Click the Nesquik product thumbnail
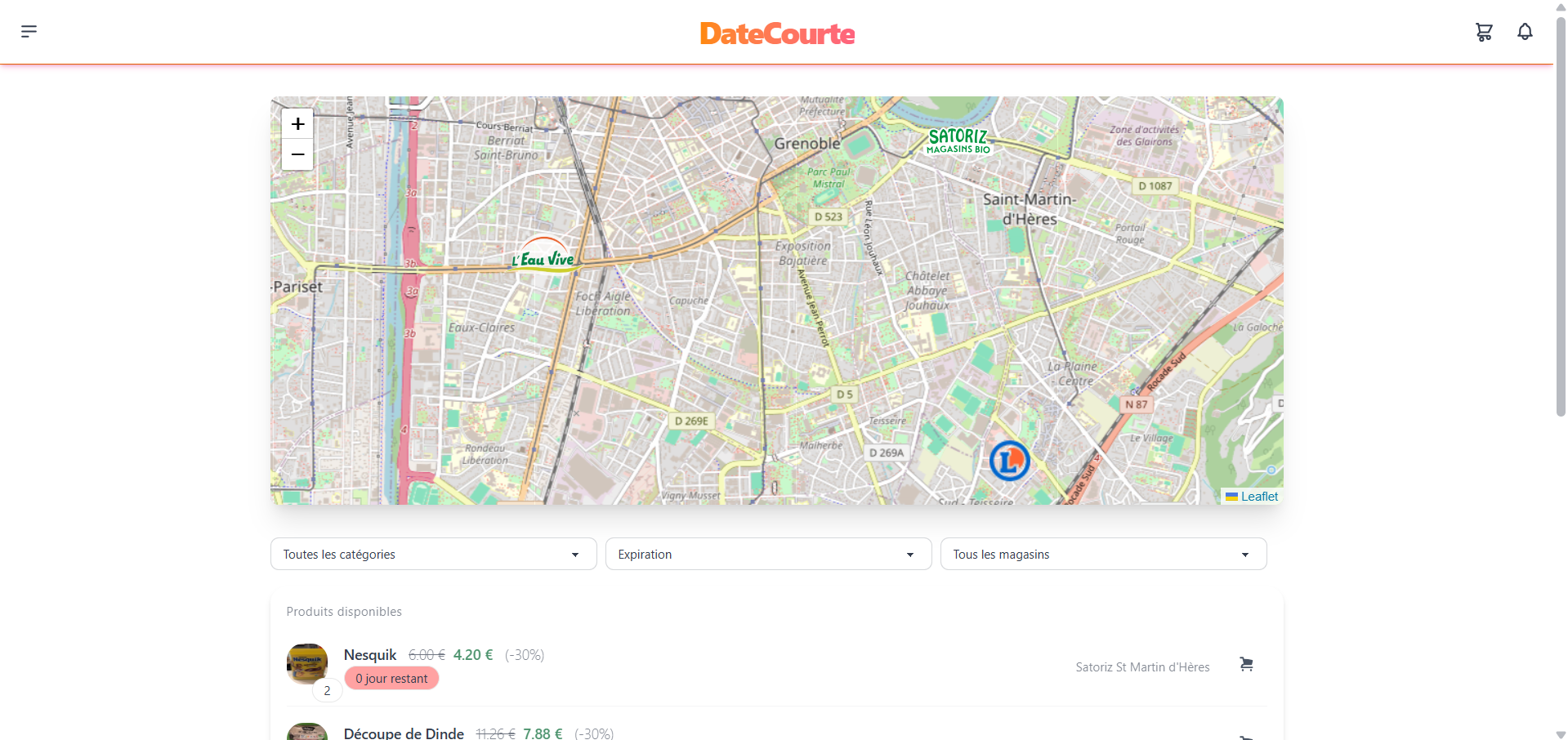1568x740 pixels. point(306,662)
